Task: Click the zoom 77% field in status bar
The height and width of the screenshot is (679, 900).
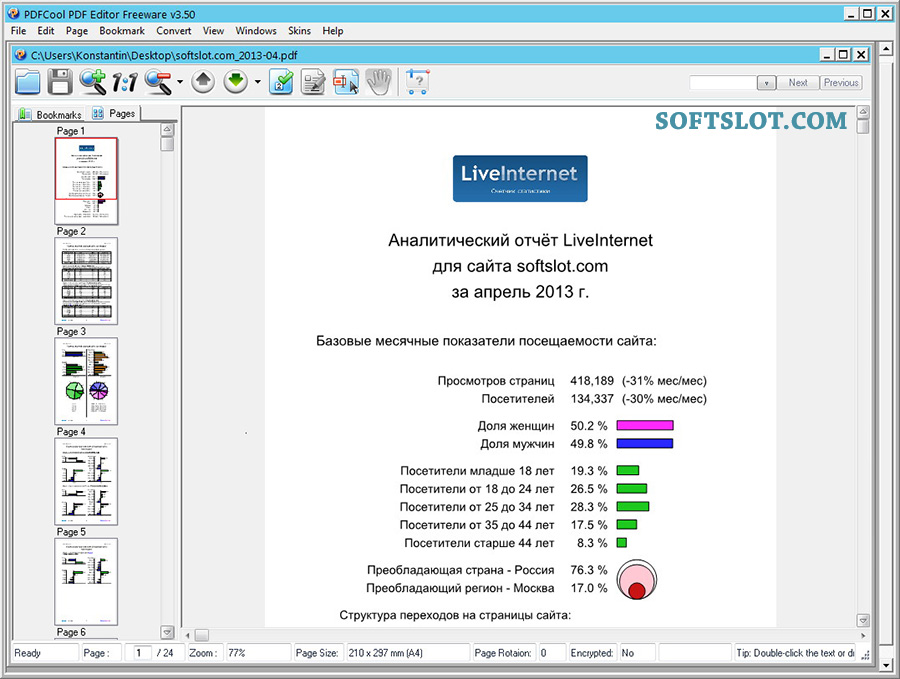Action: [258, 653]
